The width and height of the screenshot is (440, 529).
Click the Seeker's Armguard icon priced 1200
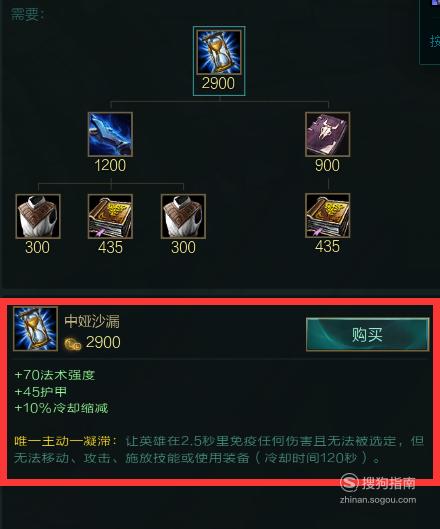(110, 134)
